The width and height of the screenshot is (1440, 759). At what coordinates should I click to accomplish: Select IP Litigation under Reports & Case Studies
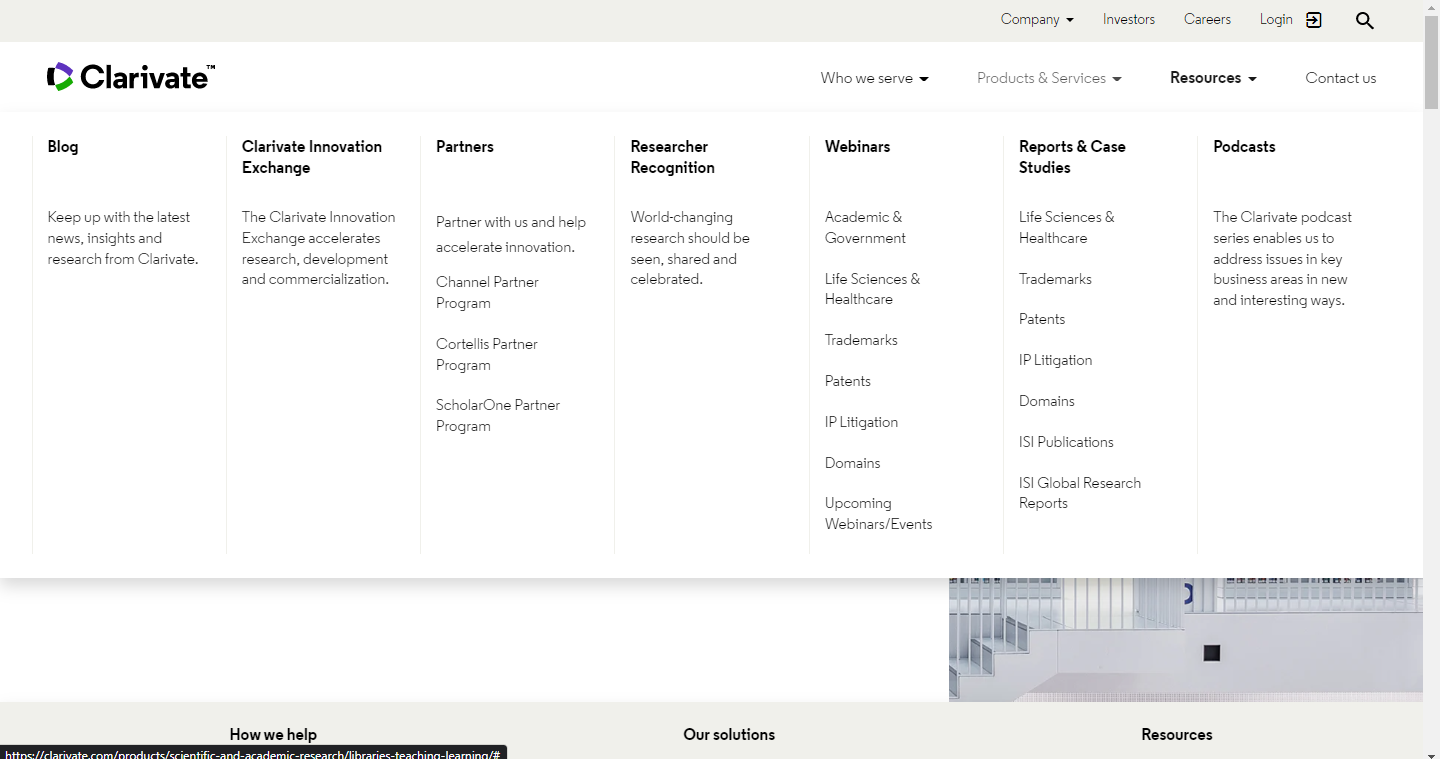[1055, 360]
